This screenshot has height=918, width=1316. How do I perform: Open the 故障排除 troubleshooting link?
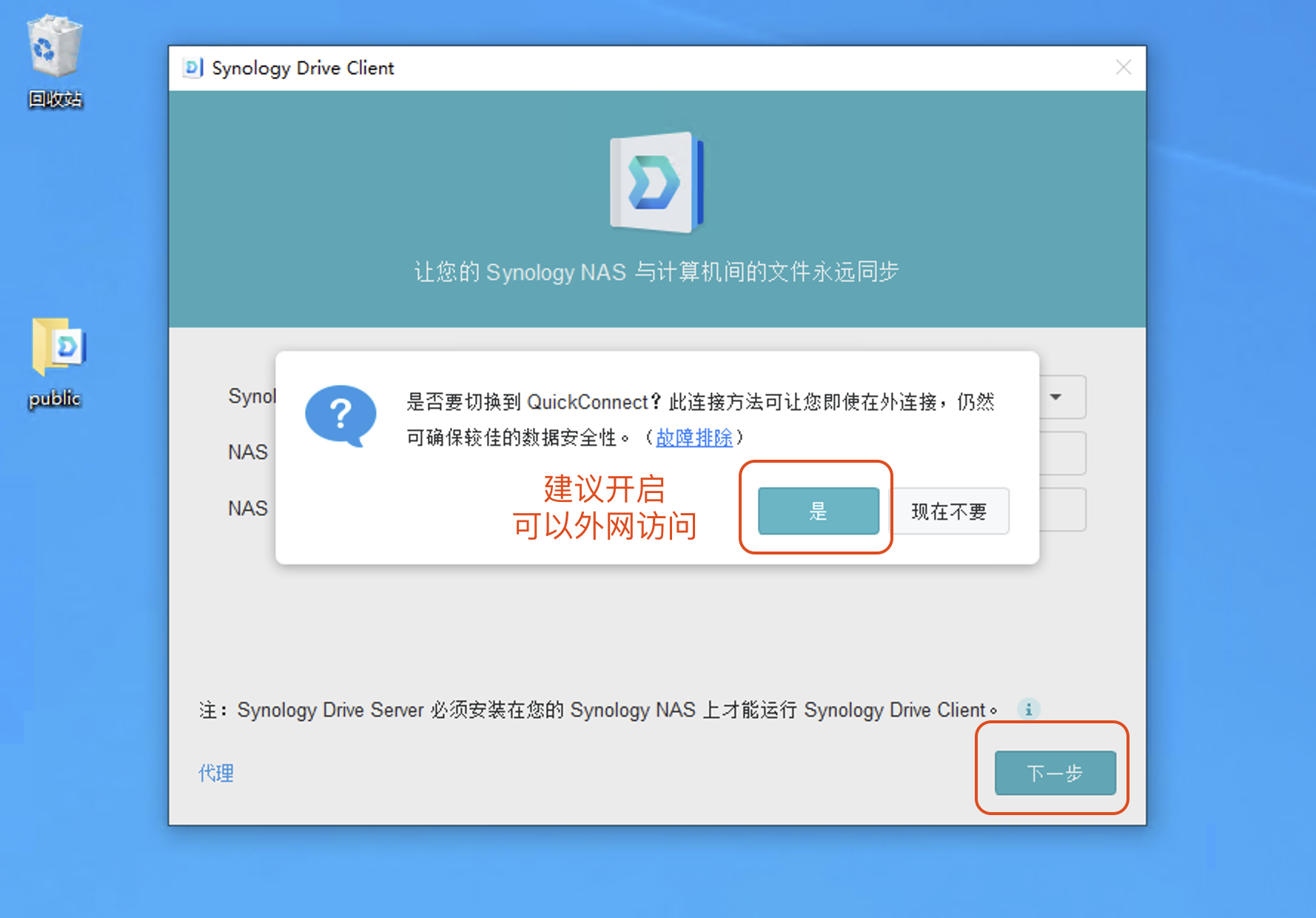[694, 438]
